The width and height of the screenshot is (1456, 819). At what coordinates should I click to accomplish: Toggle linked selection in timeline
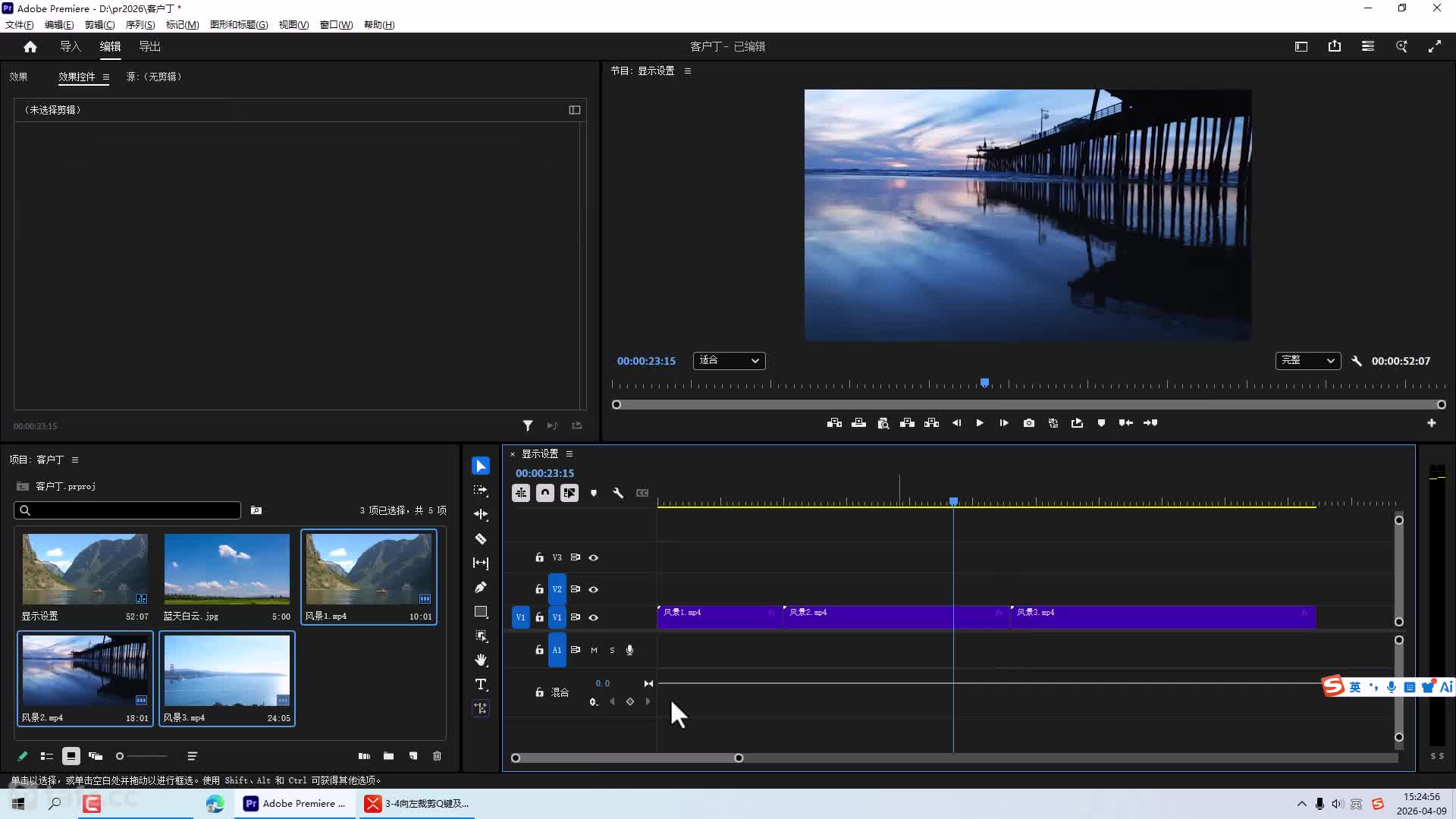[570, 493]
